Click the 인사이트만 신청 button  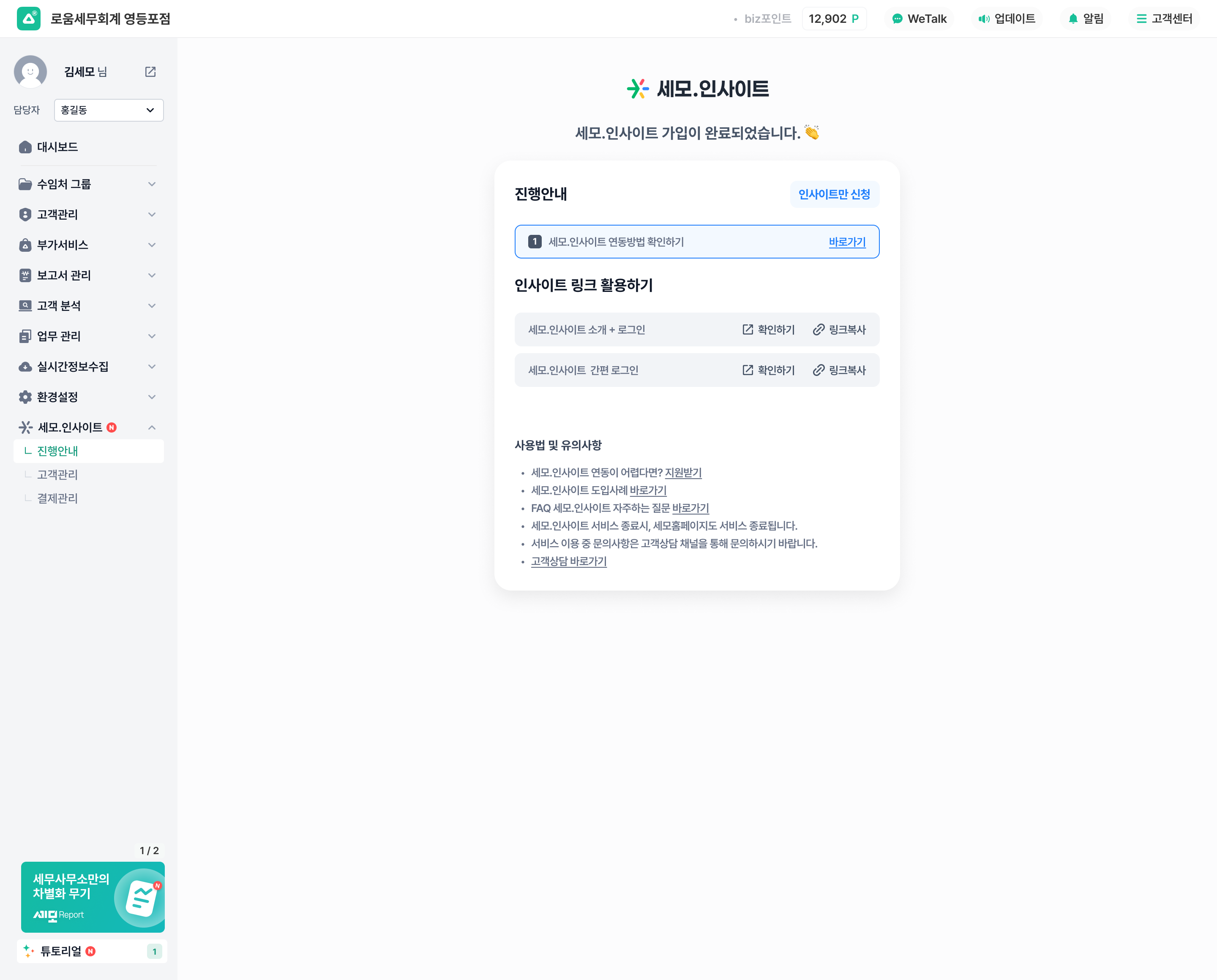[834, 194]
